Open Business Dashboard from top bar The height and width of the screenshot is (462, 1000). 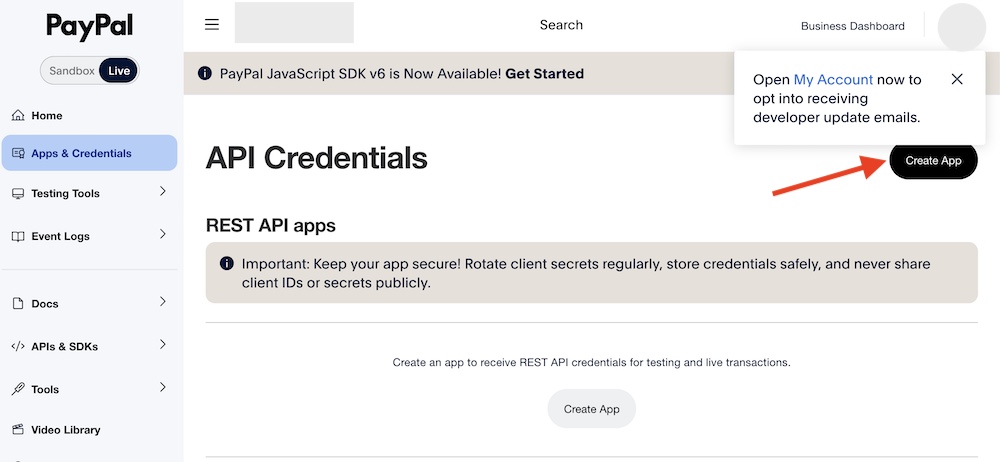click(x=852, y=26)
